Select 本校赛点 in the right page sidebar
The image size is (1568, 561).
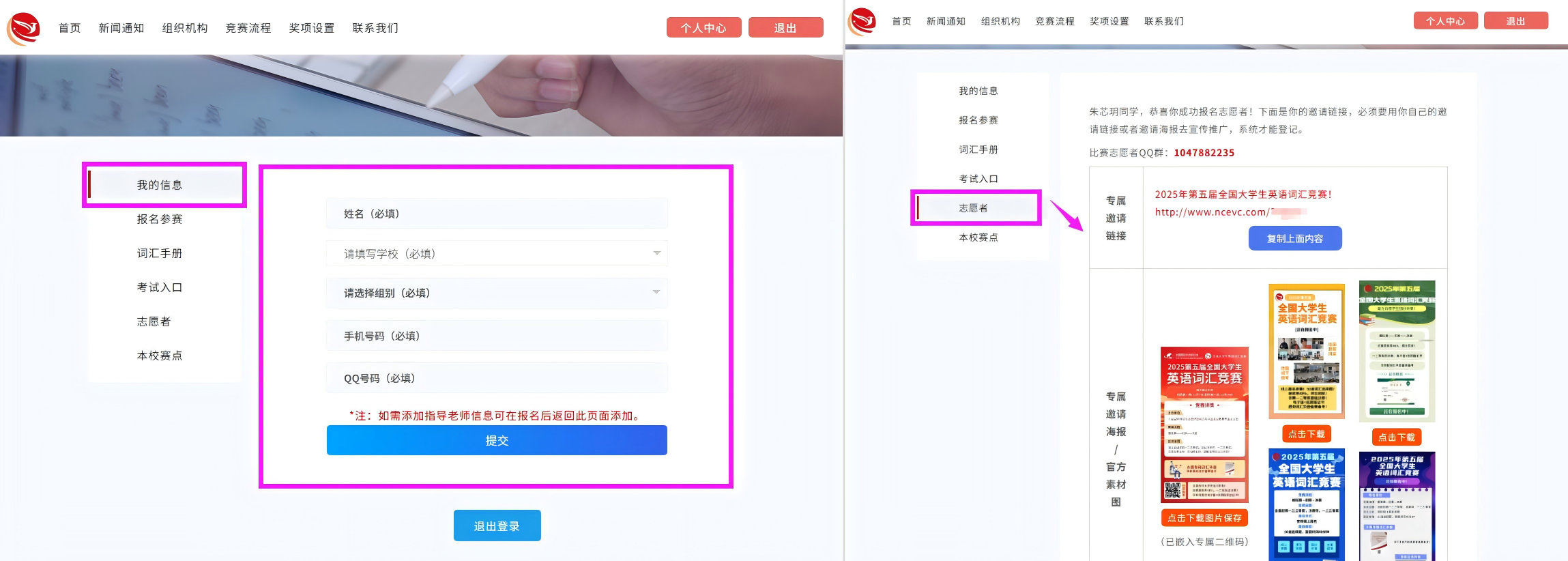tap(978, 238)
